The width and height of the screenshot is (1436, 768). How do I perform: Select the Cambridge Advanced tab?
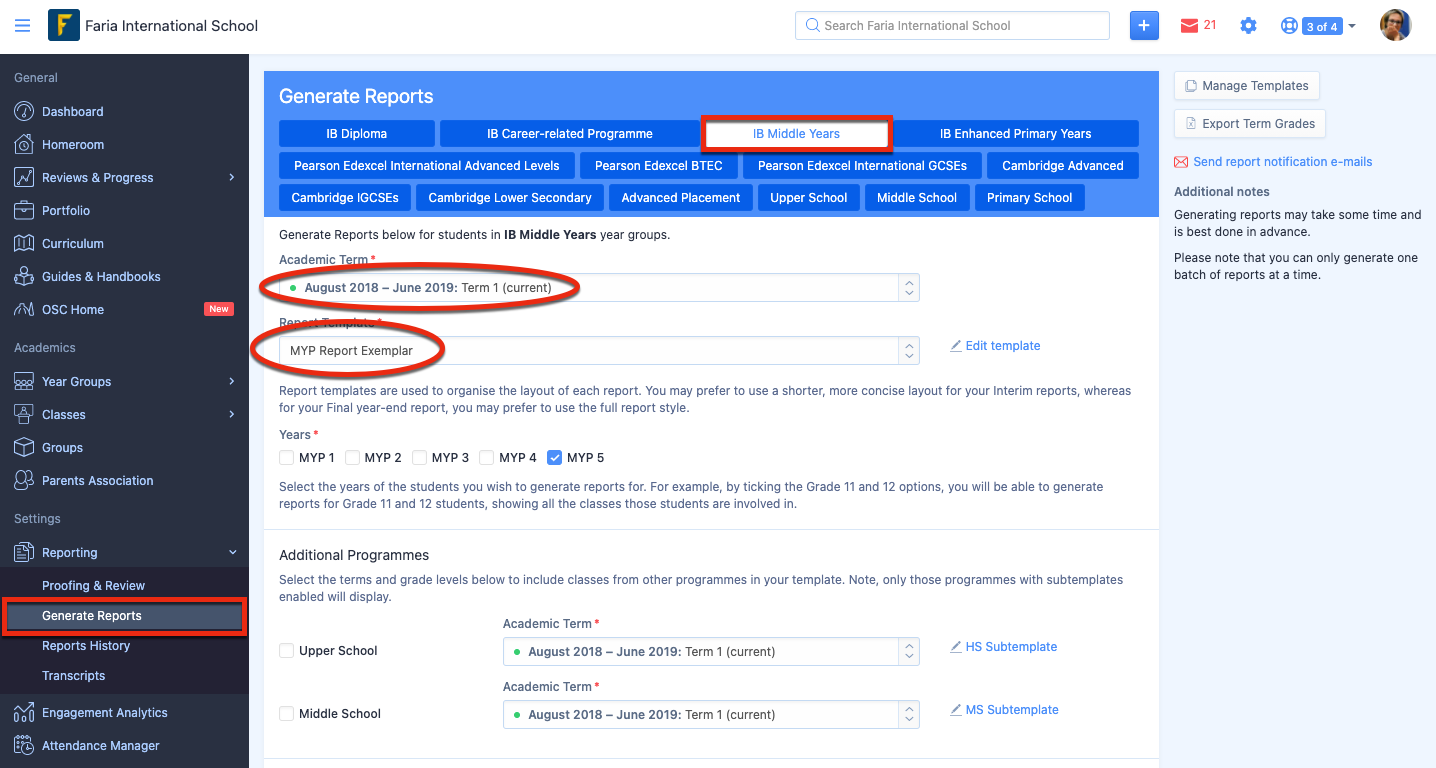(1063, 166)
